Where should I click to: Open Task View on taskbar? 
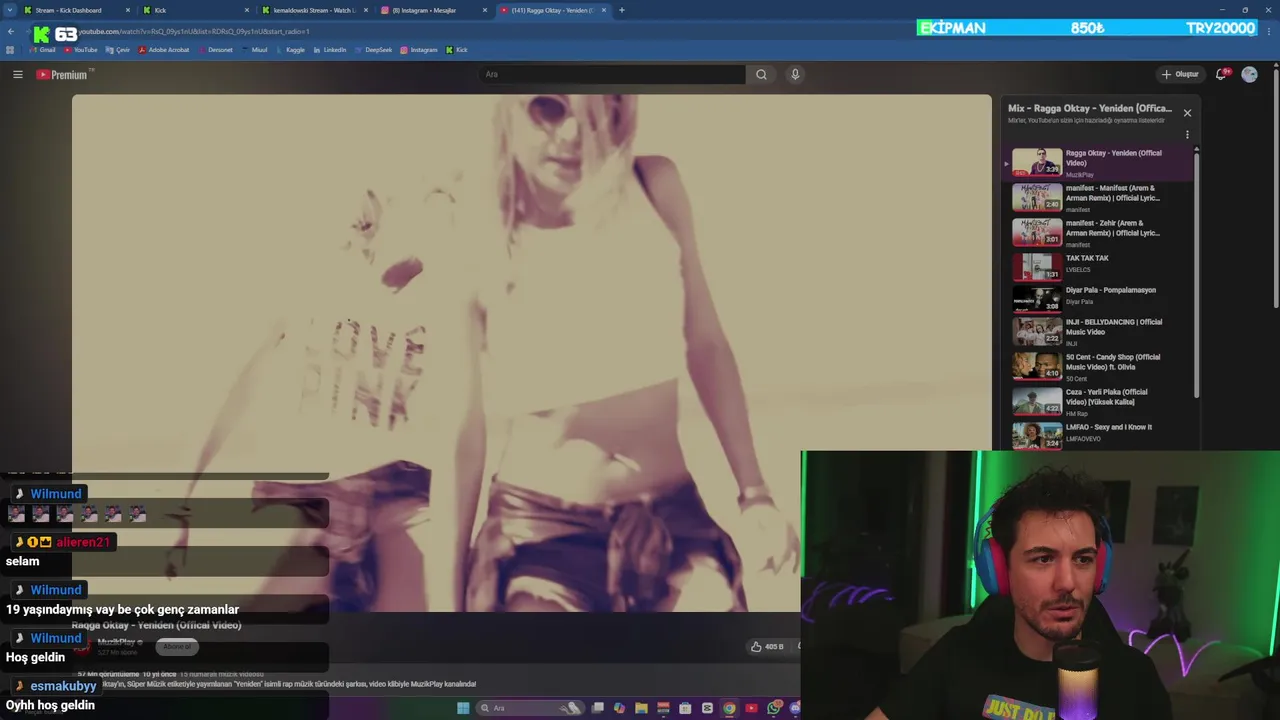click(x=598, y=708)
